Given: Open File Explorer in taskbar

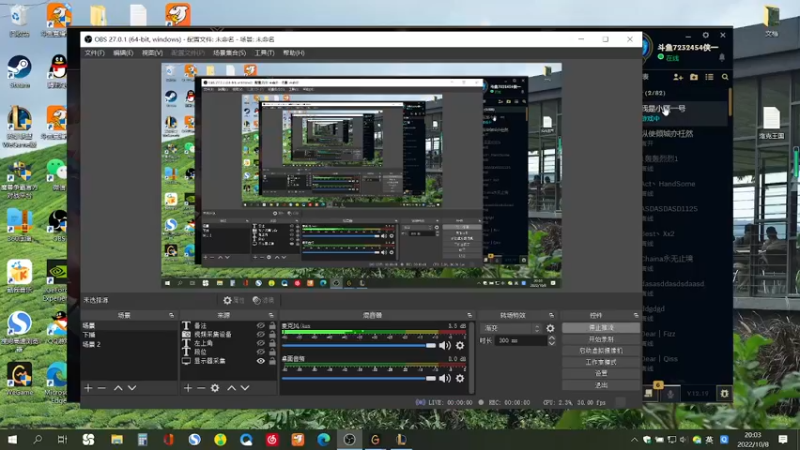Looking at the screenshot, I should pyautogui.click(x=116, y=439).
